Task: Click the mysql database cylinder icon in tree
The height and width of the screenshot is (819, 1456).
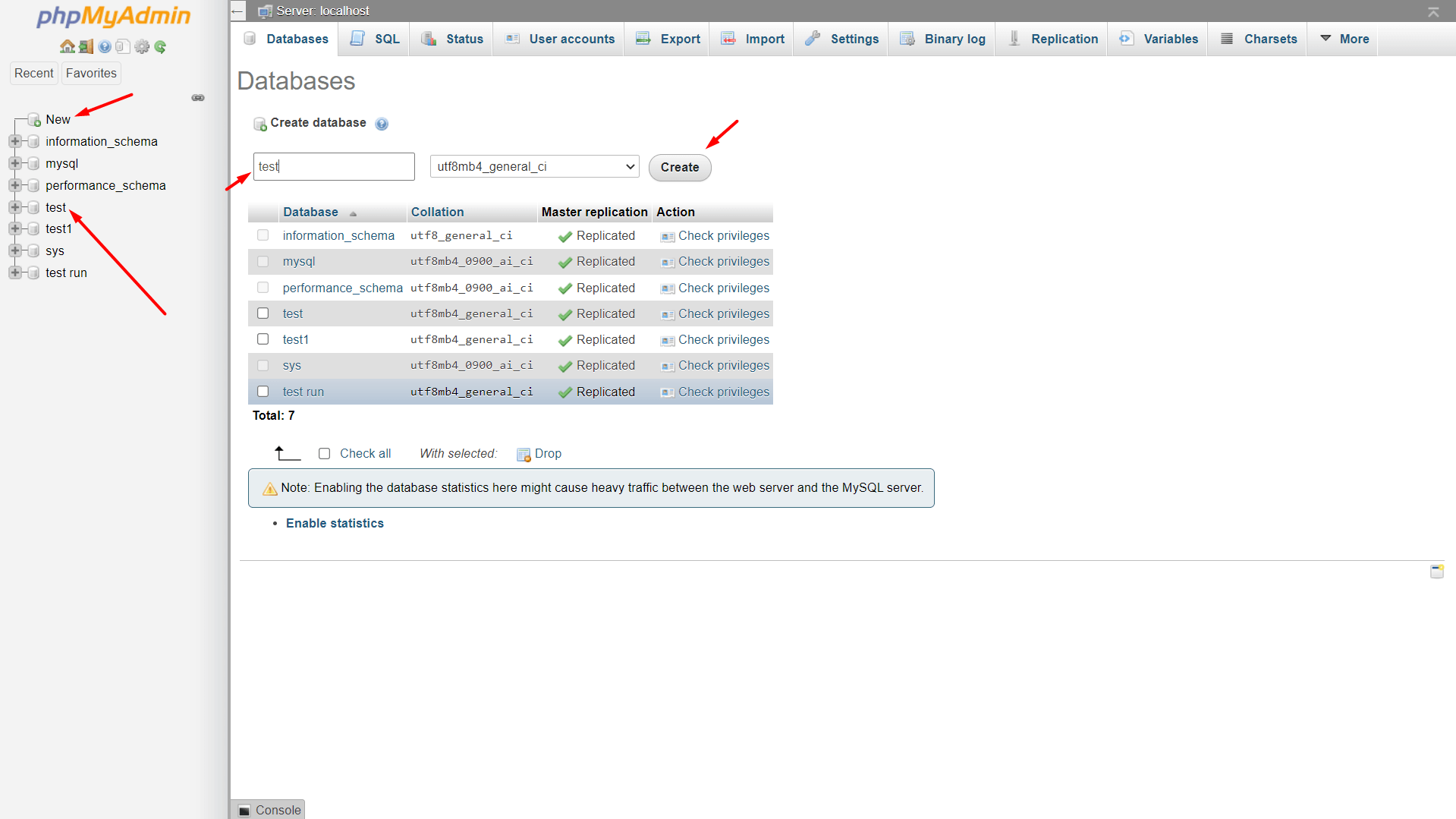Action: (x=33, y=163)
